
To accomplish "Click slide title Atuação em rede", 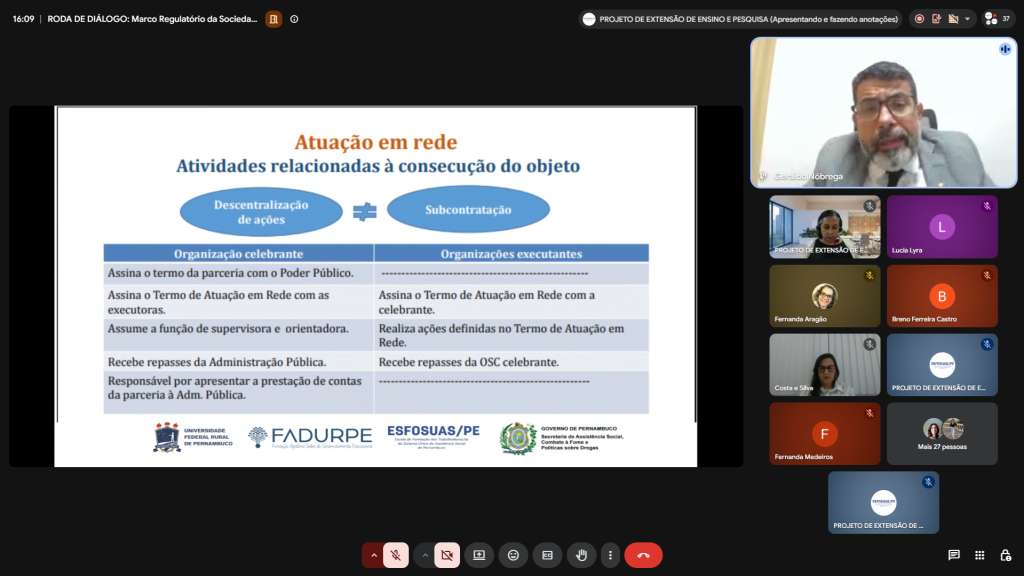I will [376, 142].
